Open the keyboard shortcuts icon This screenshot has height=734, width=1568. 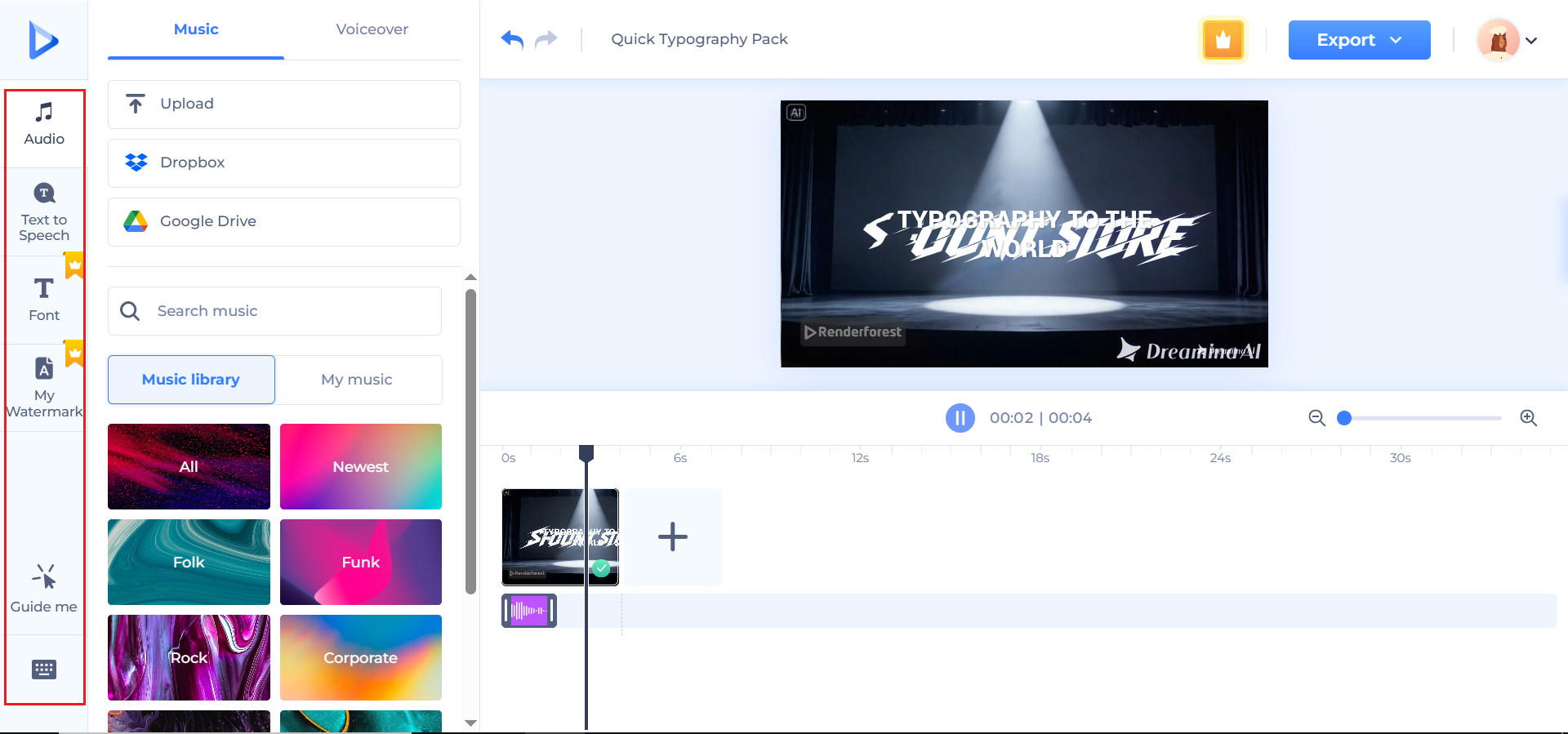(44, 669)
